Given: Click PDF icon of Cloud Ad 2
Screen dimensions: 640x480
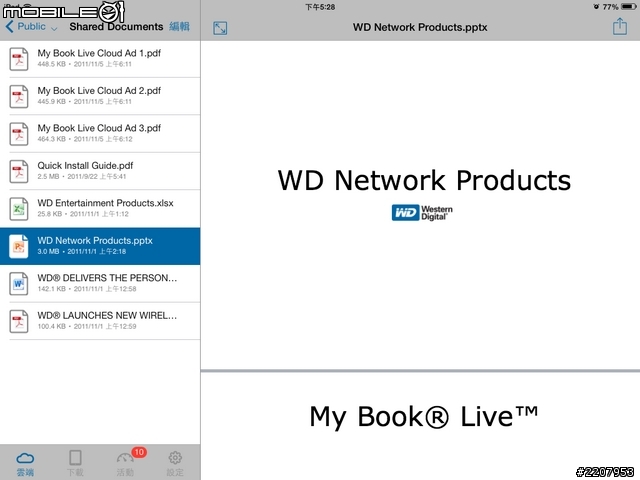Looking at the screenshot, I should 19,96.
